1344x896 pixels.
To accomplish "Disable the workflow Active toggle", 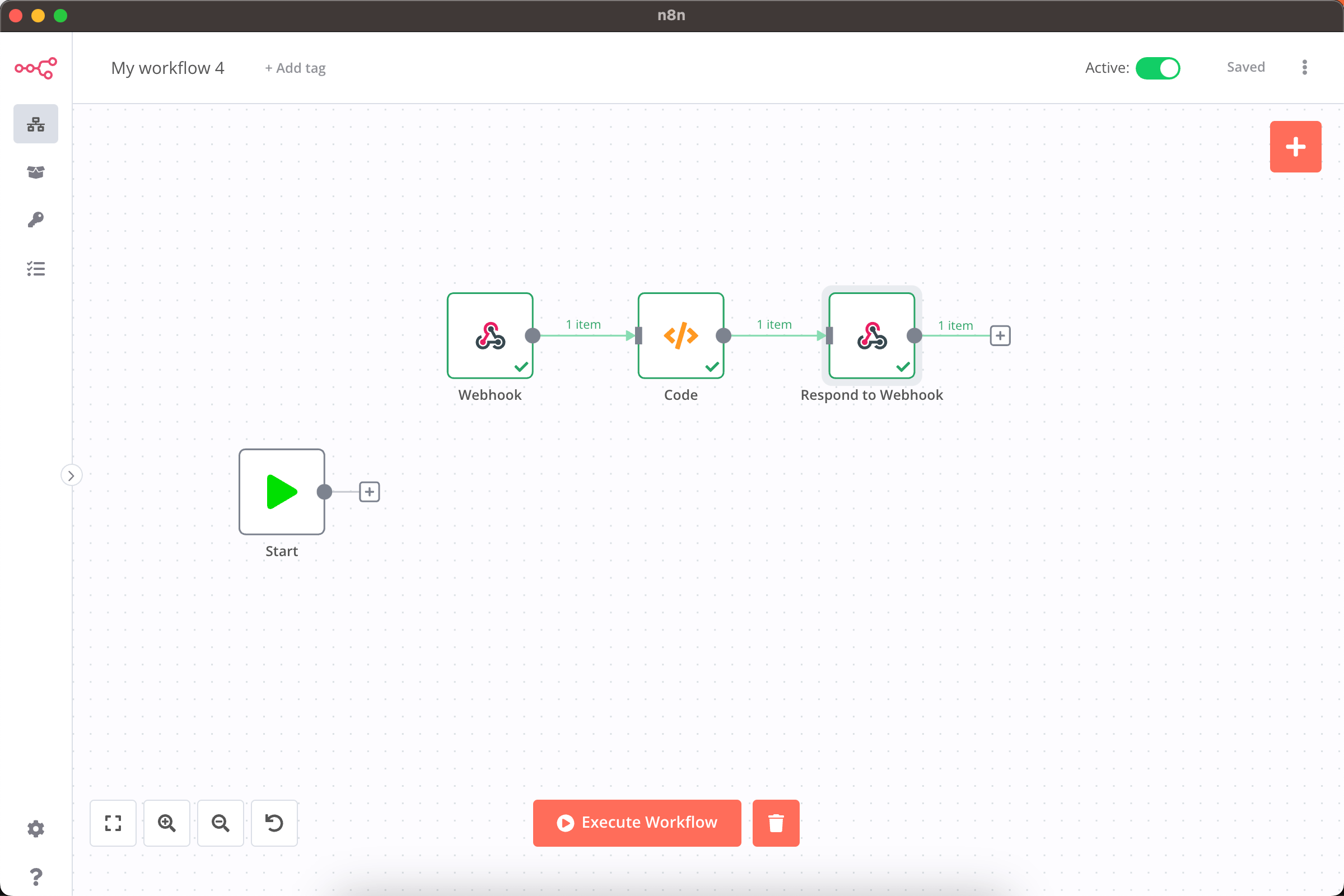I will click(1158, 68).
